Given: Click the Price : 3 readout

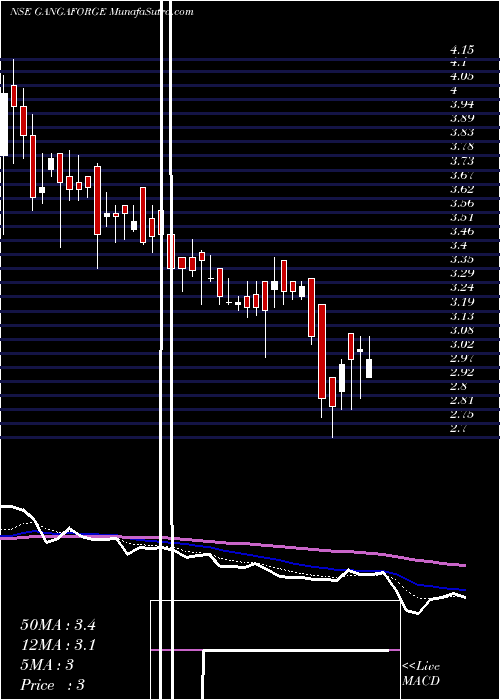Looking at the screenshot, I should tap(53, 685).
